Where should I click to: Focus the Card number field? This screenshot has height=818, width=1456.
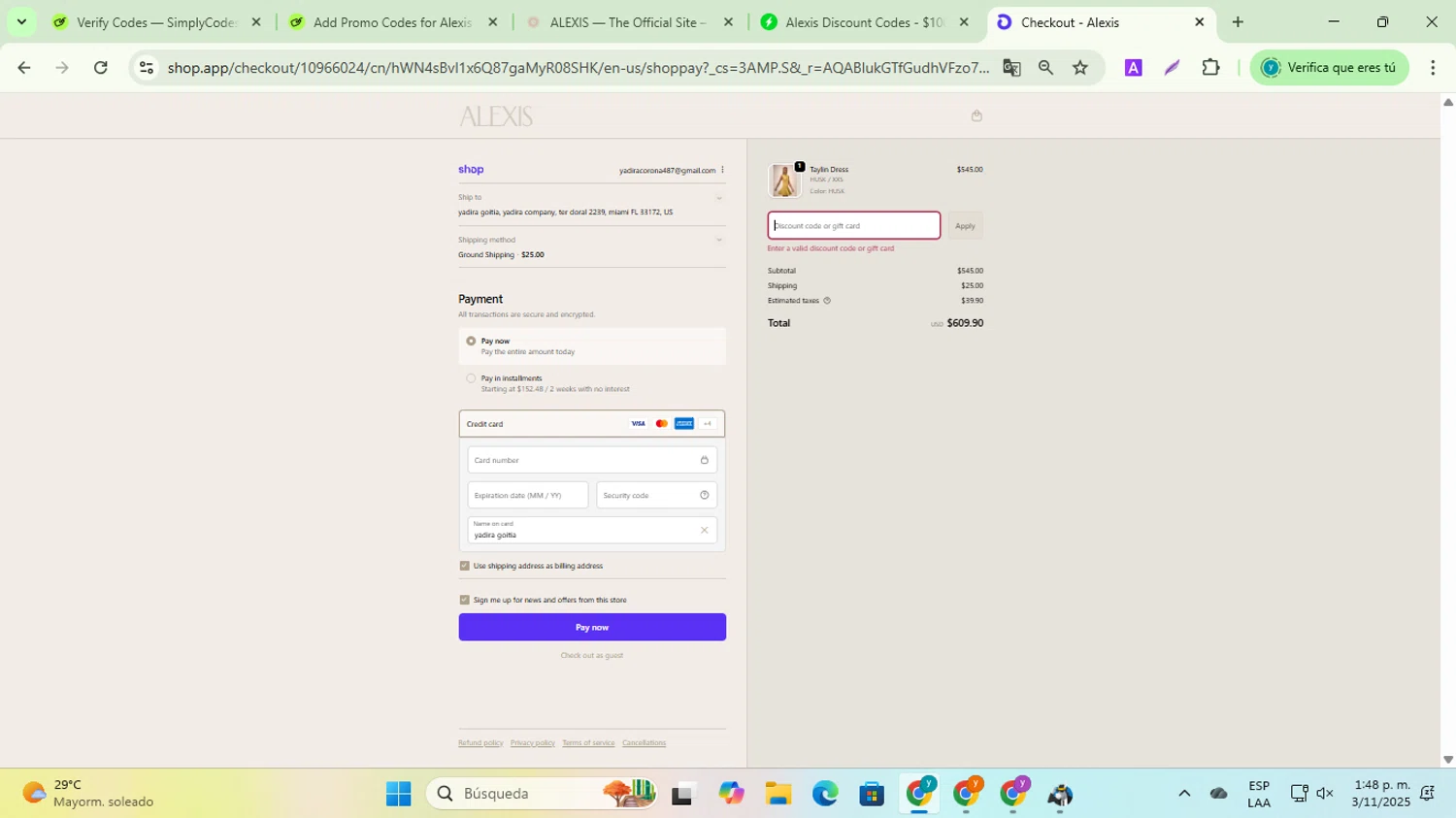[592, 460]
